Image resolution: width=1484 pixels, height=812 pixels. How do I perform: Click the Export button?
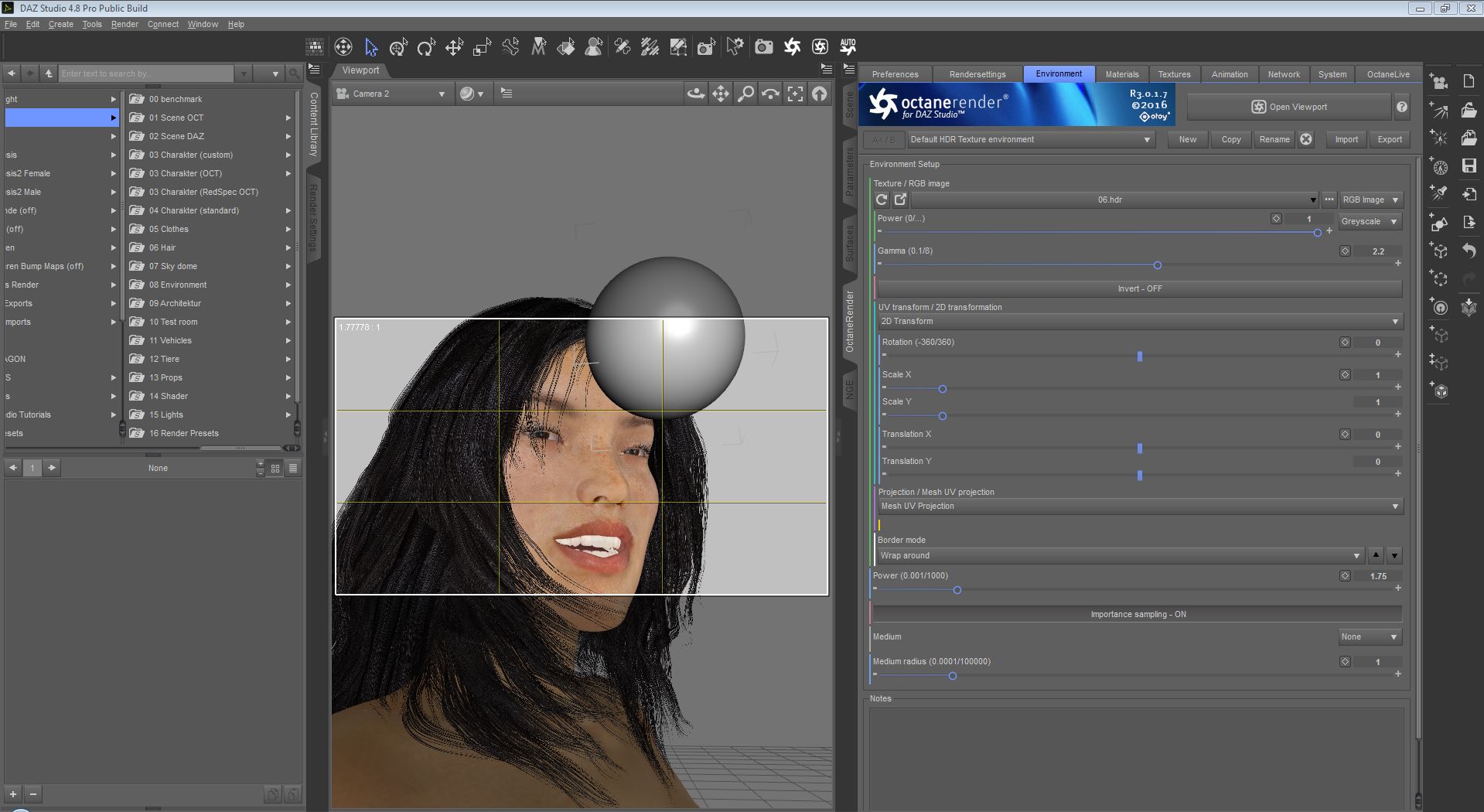1389,139
